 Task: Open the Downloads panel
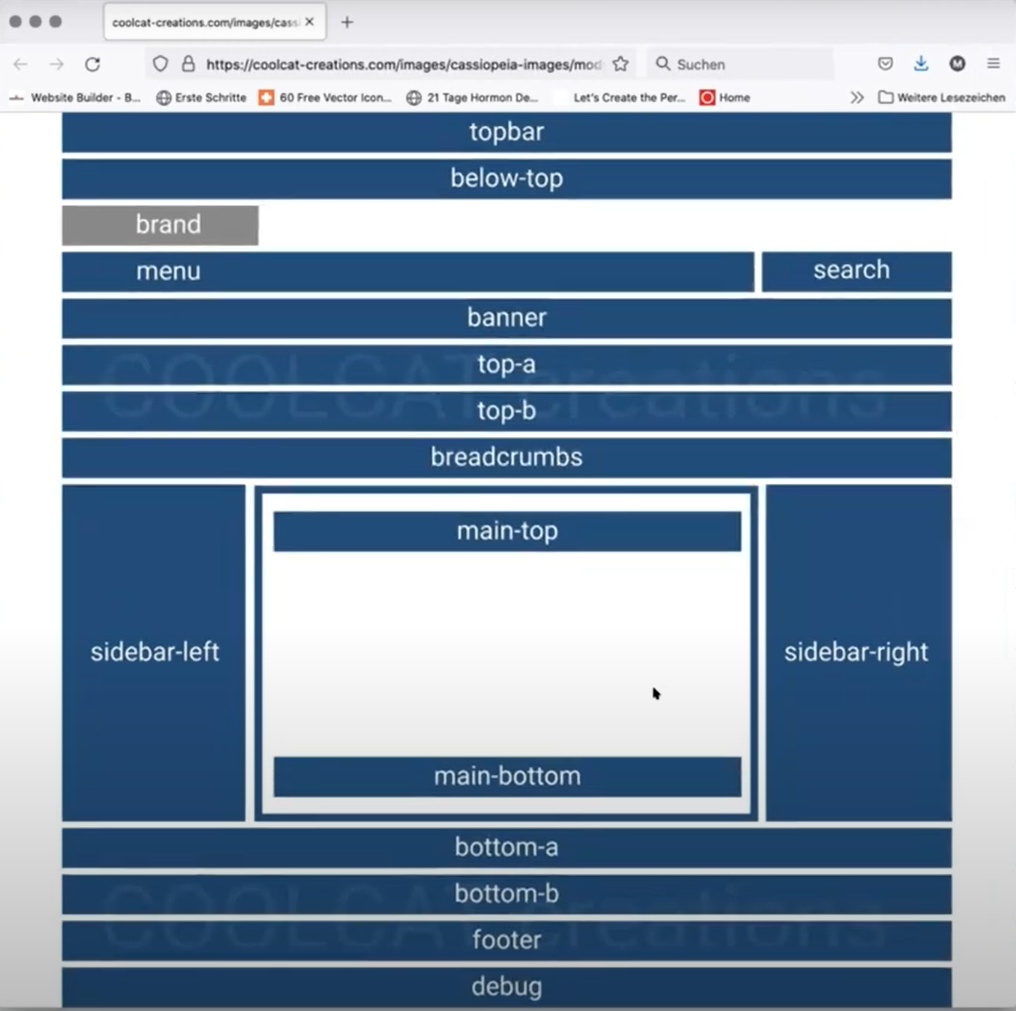(x=921, y=64)
